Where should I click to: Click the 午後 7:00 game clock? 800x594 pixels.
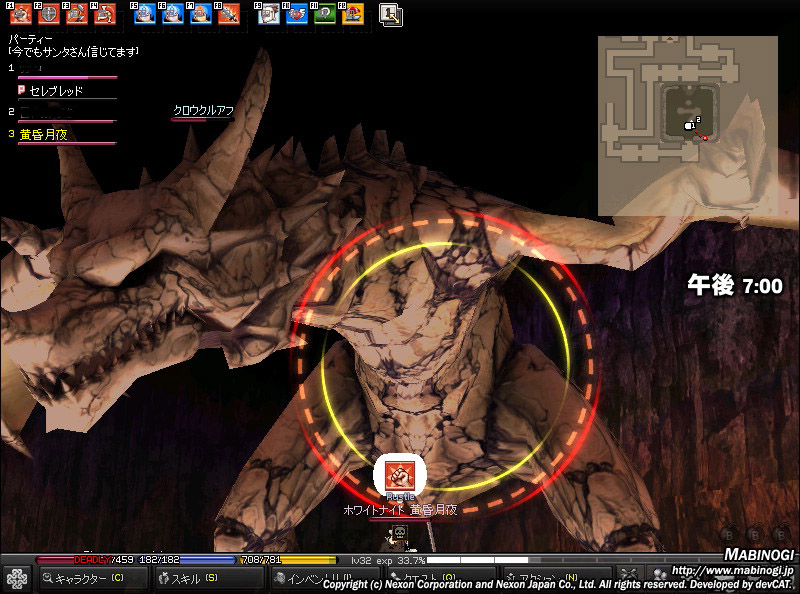pyautogui.click(x=735, y=285)
